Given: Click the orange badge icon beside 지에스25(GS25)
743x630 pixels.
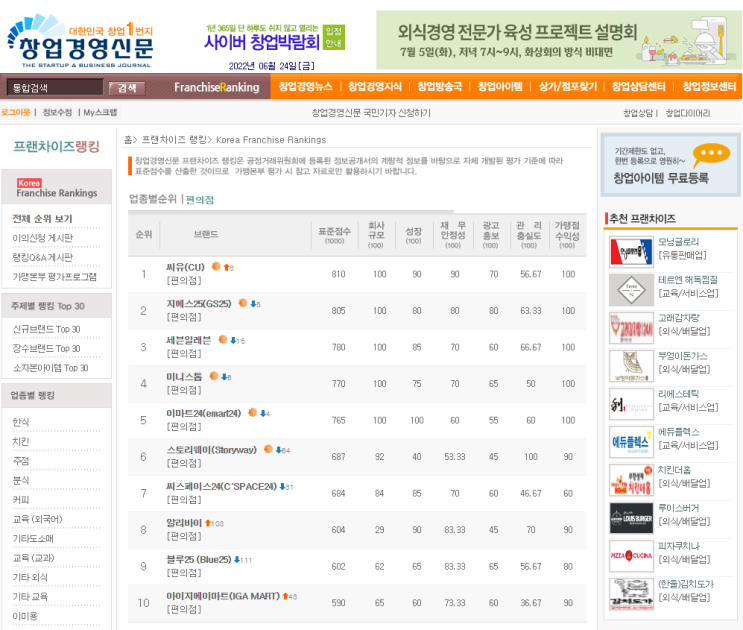Looking at the screenshot, I should point(243,303).
